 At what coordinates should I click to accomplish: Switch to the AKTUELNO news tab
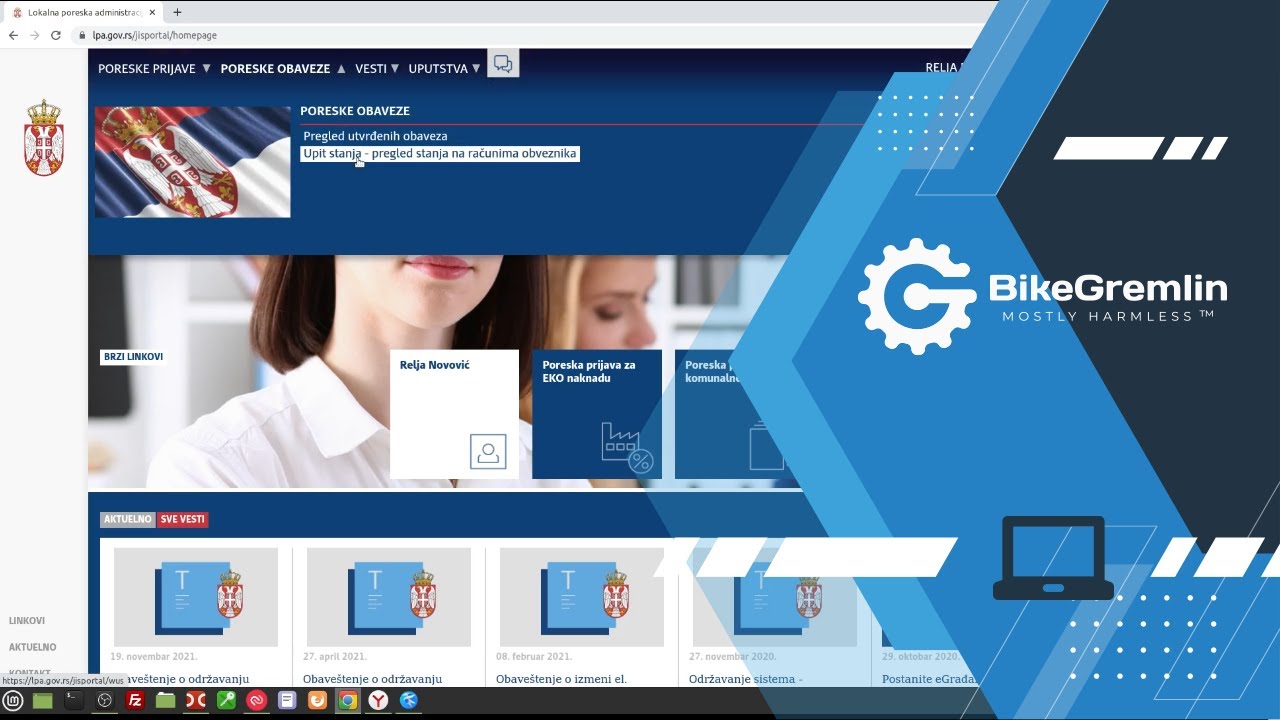coord(128,520)
